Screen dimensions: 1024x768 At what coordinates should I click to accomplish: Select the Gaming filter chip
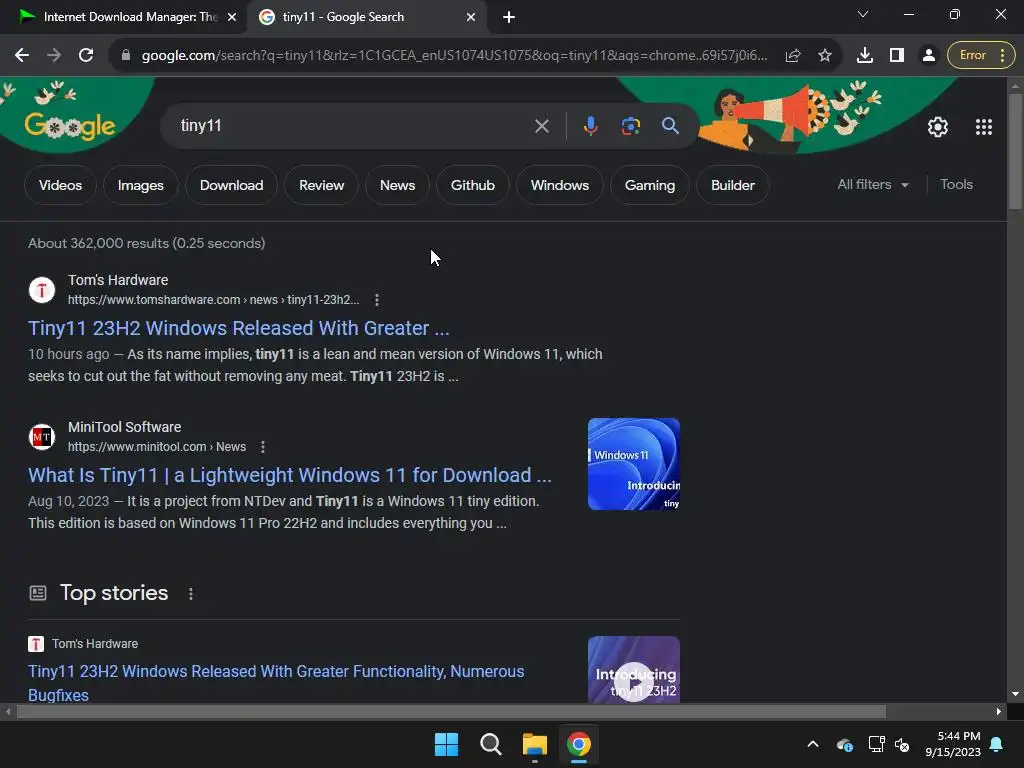click(650, 185)
